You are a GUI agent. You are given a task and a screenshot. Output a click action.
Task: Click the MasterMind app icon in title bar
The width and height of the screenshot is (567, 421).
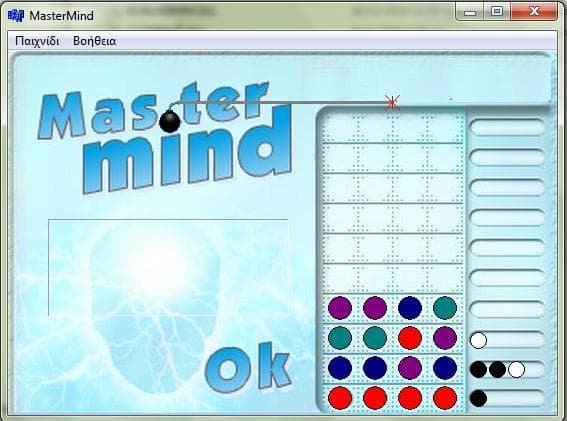pos(16,16)
